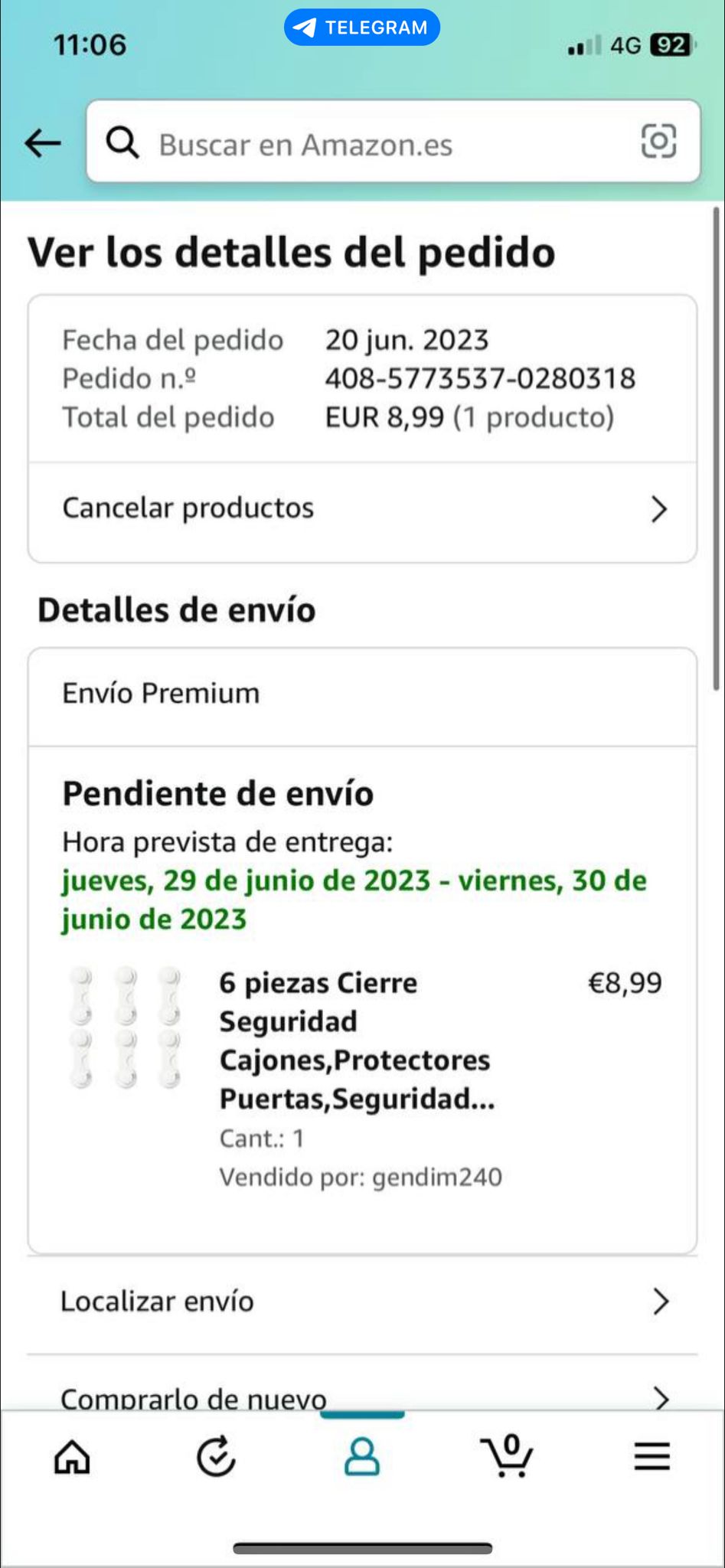The image size is (725, 1568).
Task: Open the 6 piezas Cierre Seguridad product
Action: (x=357, y=1040)
